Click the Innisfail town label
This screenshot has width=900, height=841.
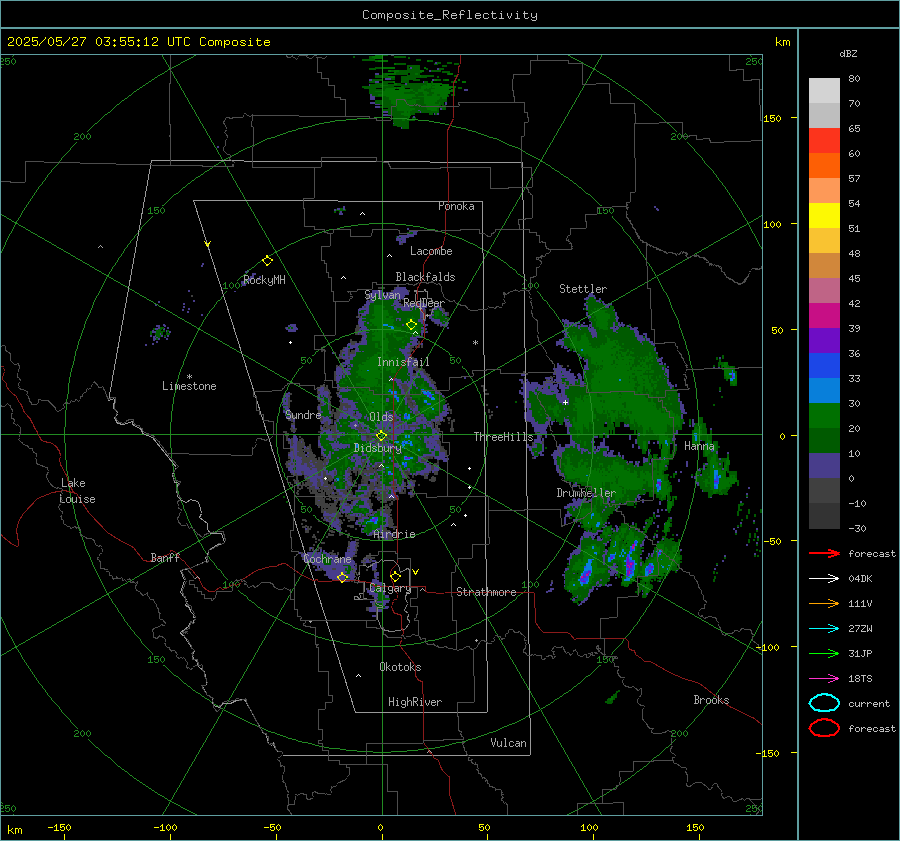tap(403, 362)
